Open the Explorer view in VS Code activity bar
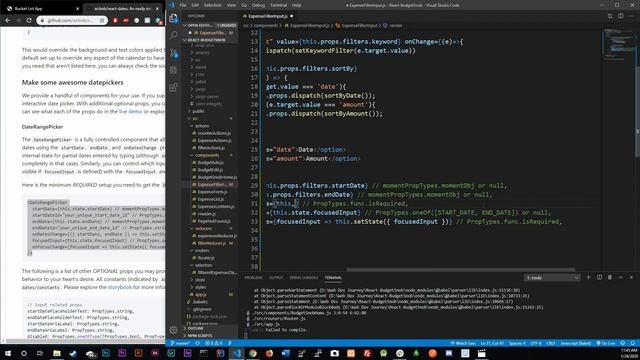This screenshot has height=360, width=640. tap(173, 18)
